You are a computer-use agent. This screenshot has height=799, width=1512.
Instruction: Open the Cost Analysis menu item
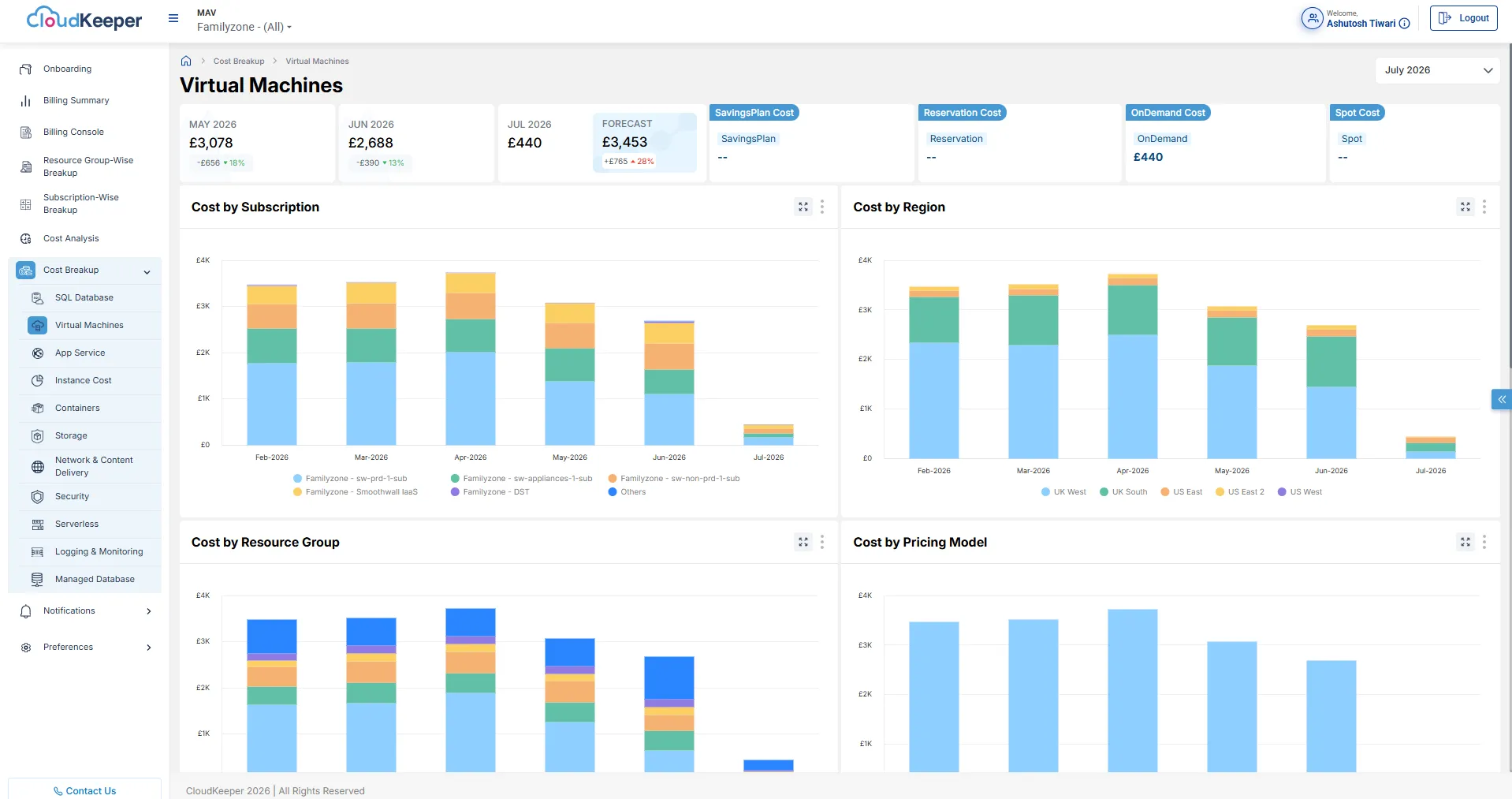[71, 238]
